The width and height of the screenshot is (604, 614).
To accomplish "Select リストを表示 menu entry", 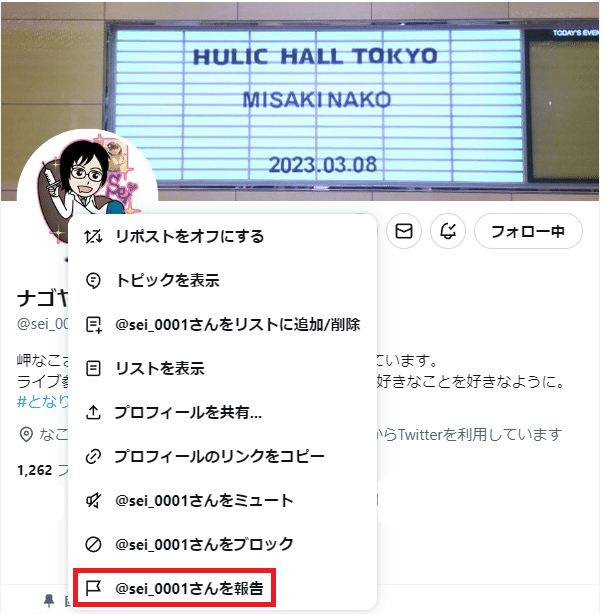I will point(222,368).
